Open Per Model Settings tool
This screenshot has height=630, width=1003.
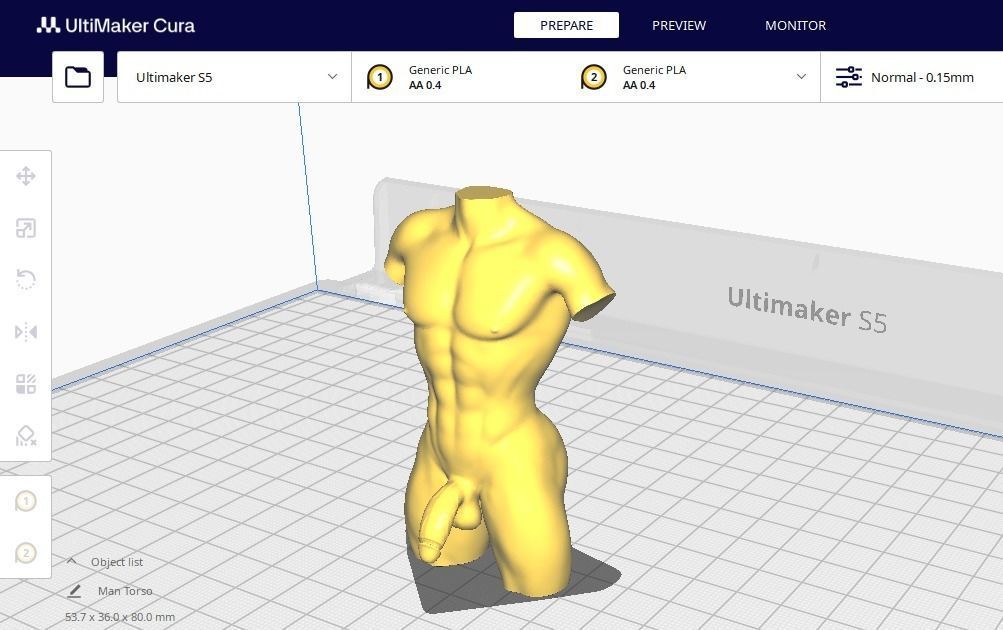[x=26, y=384]
